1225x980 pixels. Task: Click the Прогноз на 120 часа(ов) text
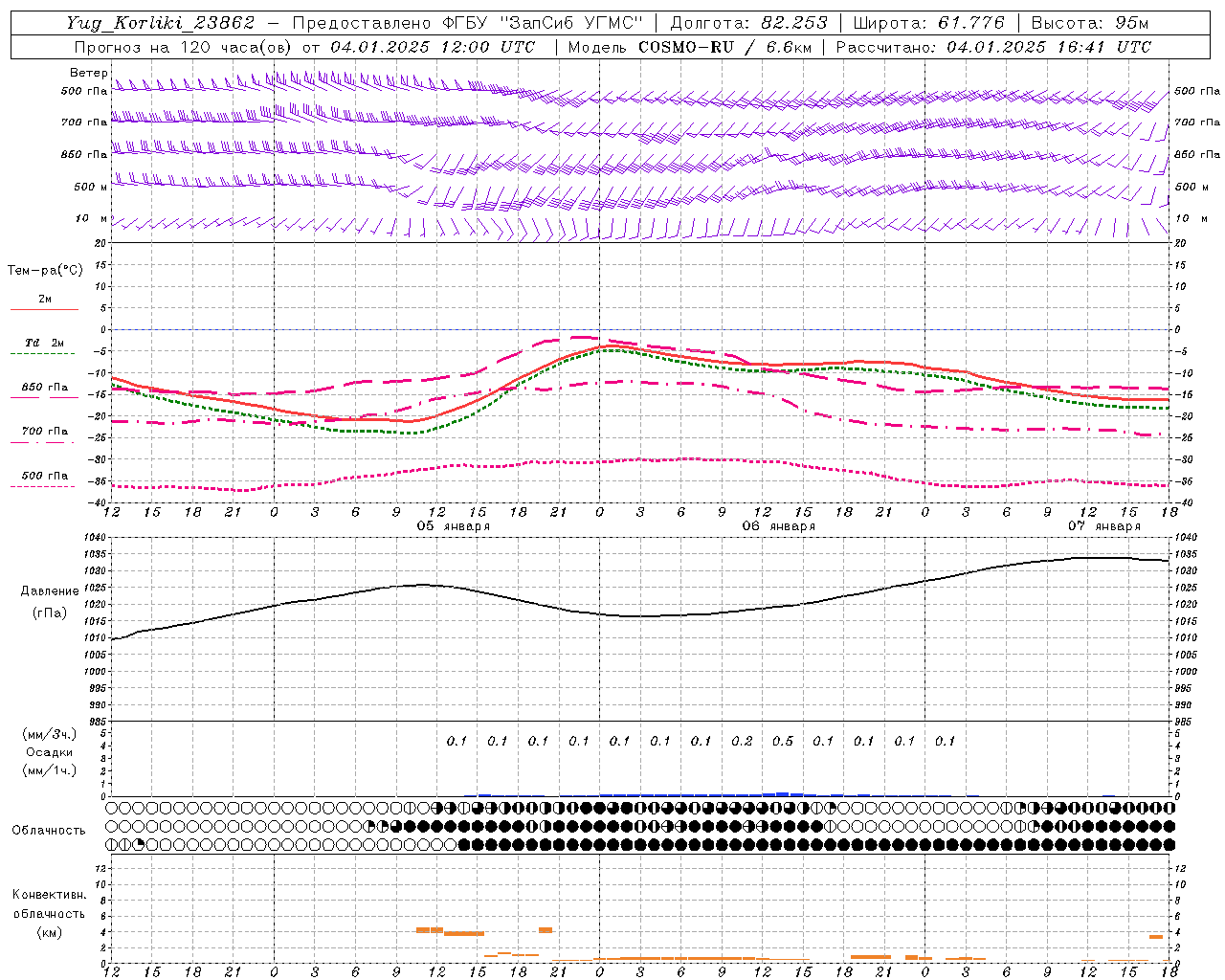click(x=184, y=47)
